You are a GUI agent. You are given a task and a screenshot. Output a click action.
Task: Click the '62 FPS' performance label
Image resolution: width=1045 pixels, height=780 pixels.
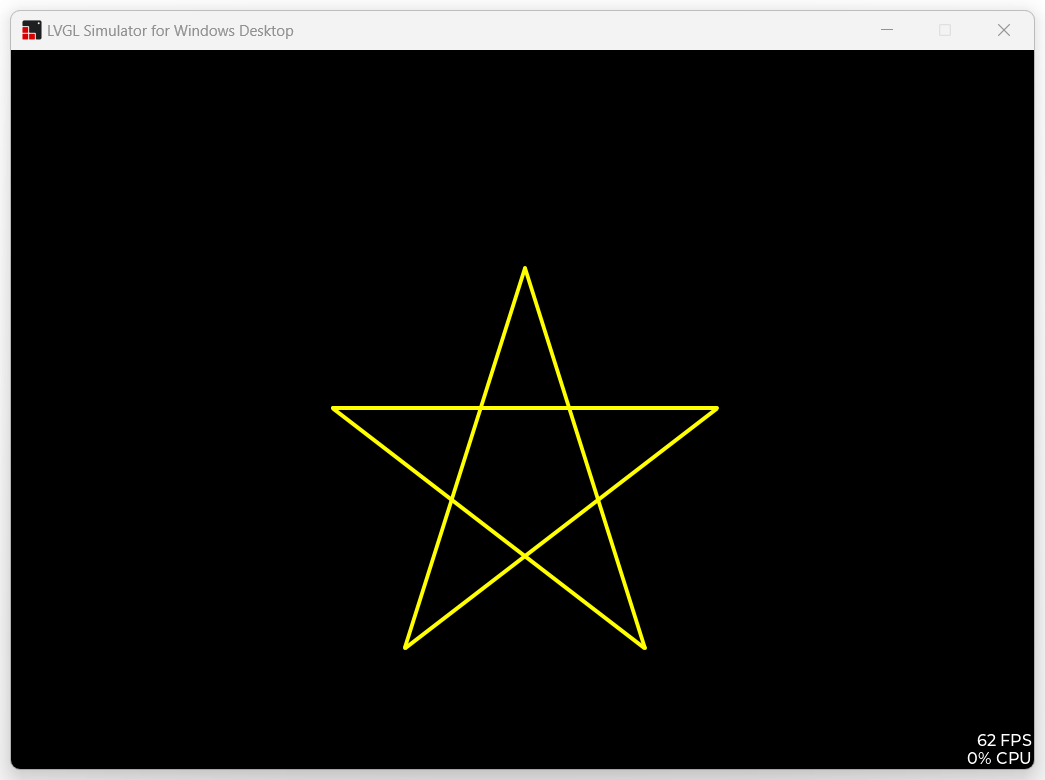1003,741
